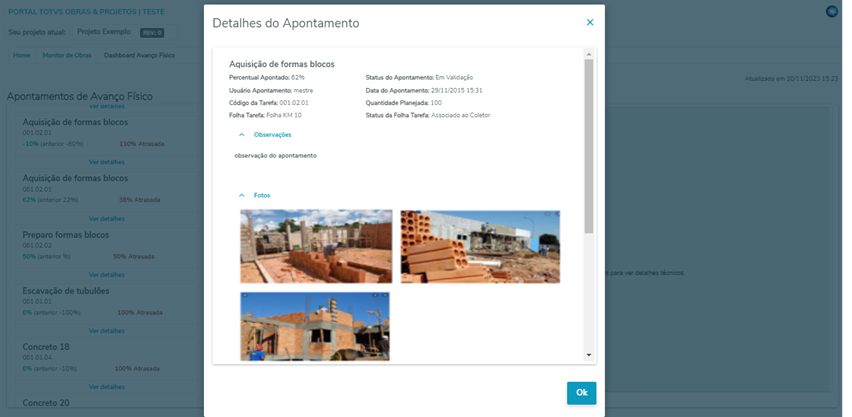Click Ver detalhes under Concreto 18
The image size is (852, 417).
pyautogui.click(x=106, y=387)
